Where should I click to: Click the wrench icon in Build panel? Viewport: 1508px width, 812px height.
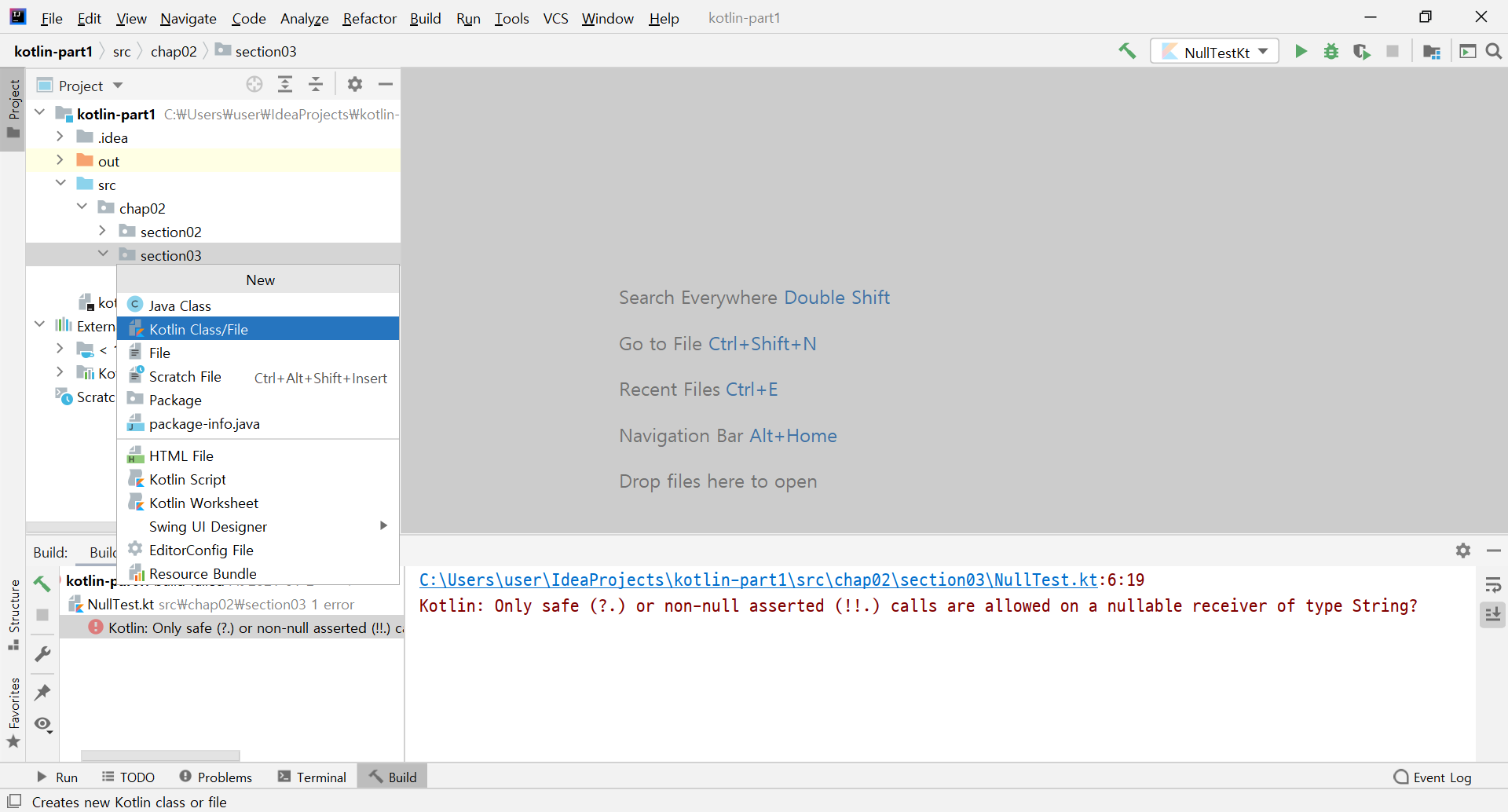42,653
